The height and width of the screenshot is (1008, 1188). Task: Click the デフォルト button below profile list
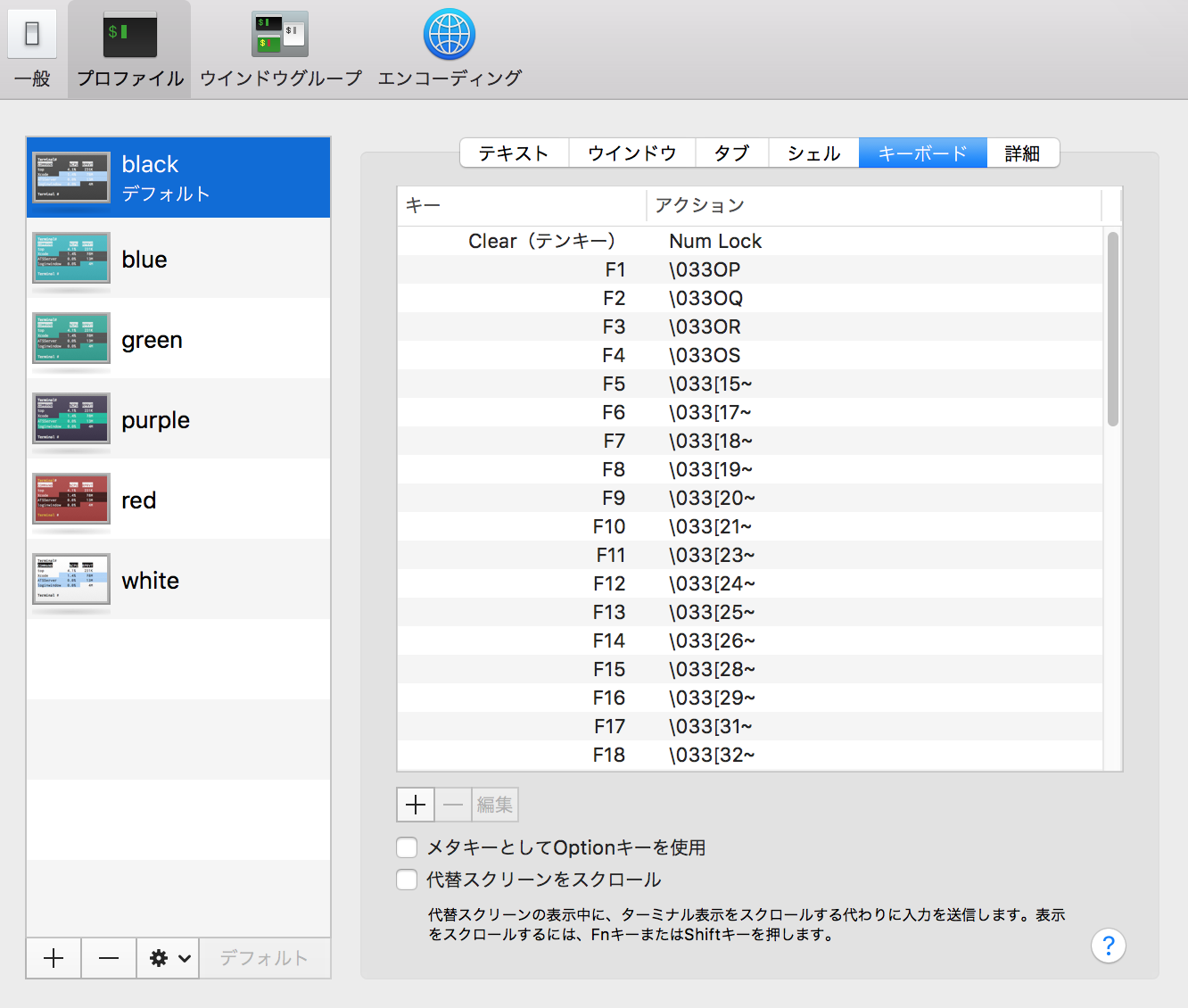pyautogui.click(x=264, y=958)
